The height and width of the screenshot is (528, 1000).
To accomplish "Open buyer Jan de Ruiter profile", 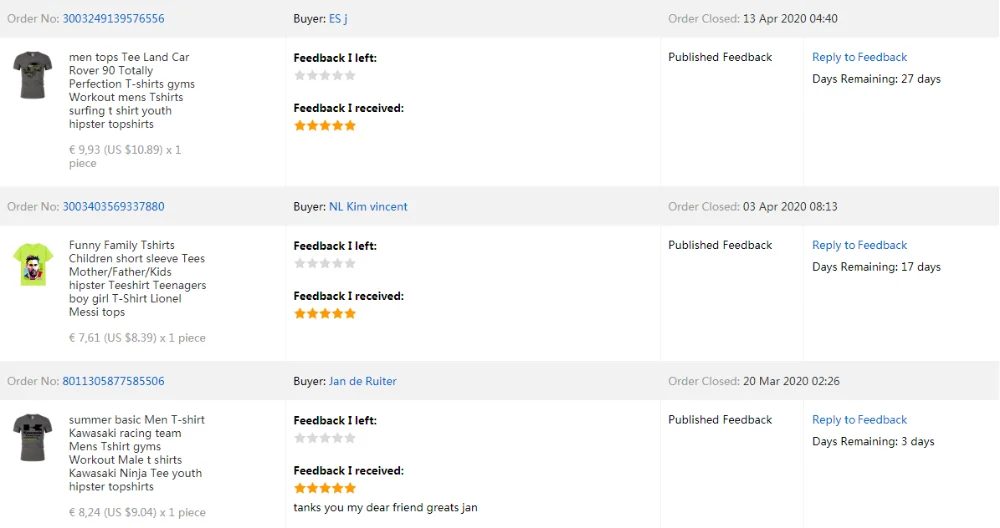I will 363,381.
